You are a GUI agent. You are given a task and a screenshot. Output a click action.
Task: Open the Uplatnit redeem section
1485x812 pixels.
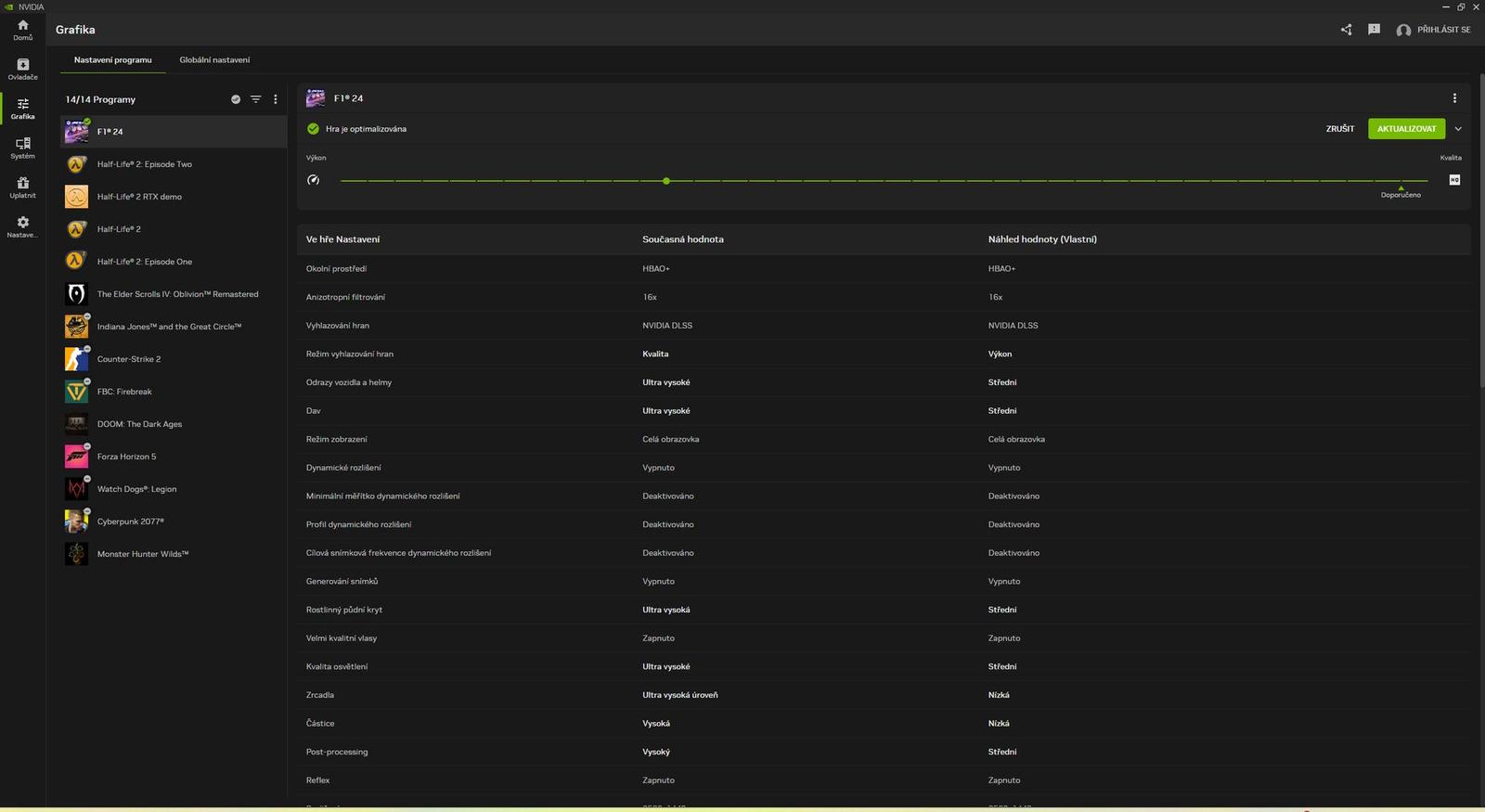22,187
